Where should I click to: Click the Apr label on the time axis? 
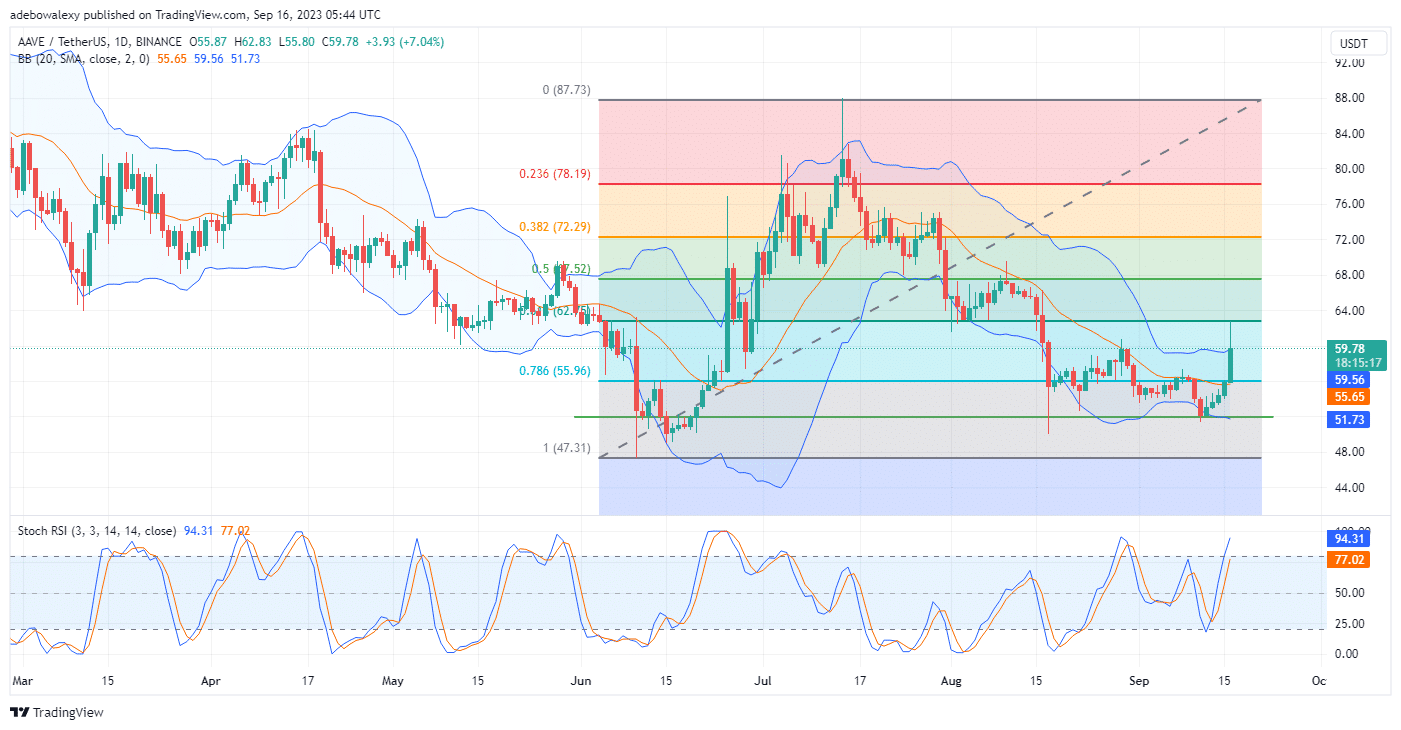210,679
